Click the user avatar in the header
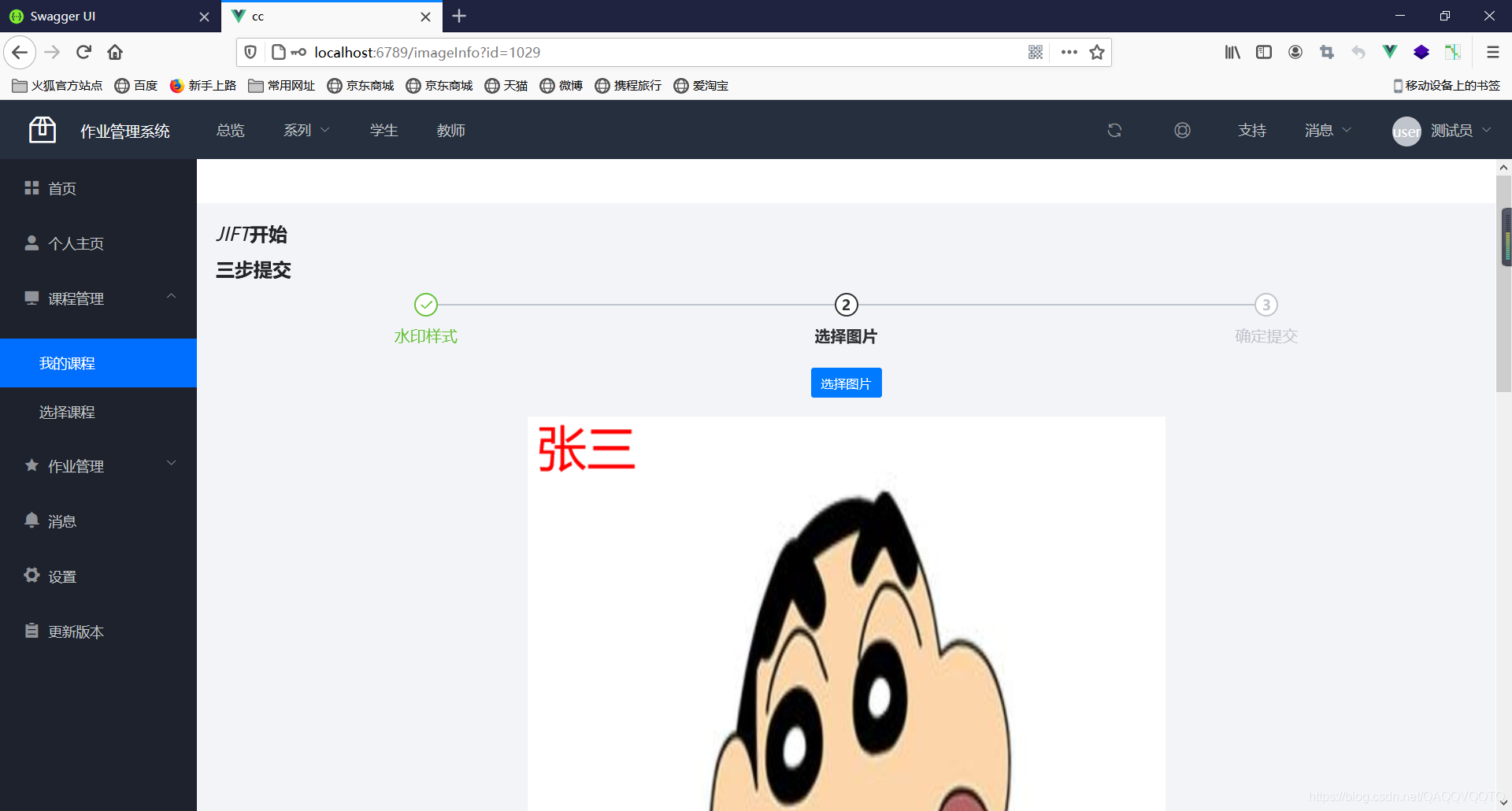Image resolution: width=1512 pixels, height=811 pixels. [x=1406, y=131]
